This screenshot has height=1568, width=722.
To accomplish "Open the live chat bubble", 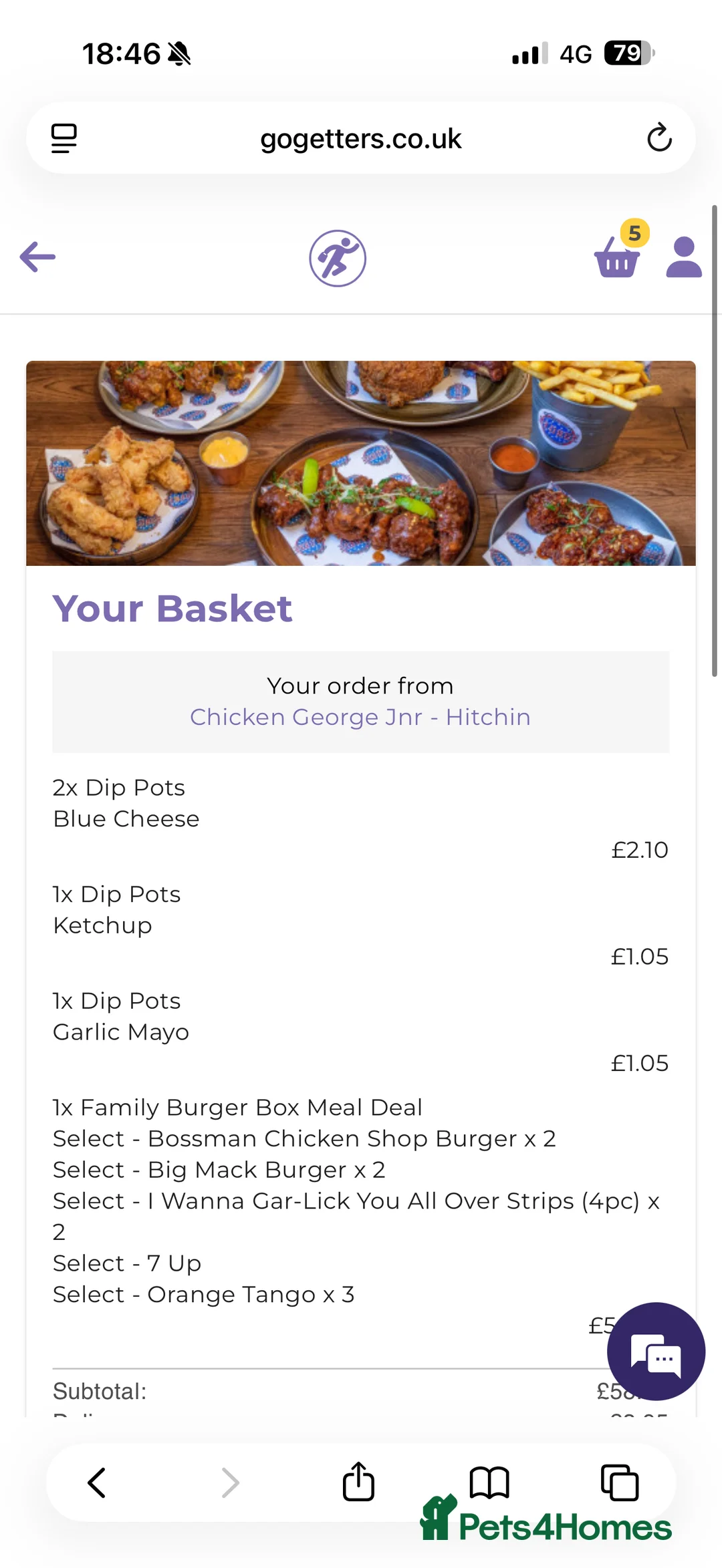I will tap(656, 1351).
